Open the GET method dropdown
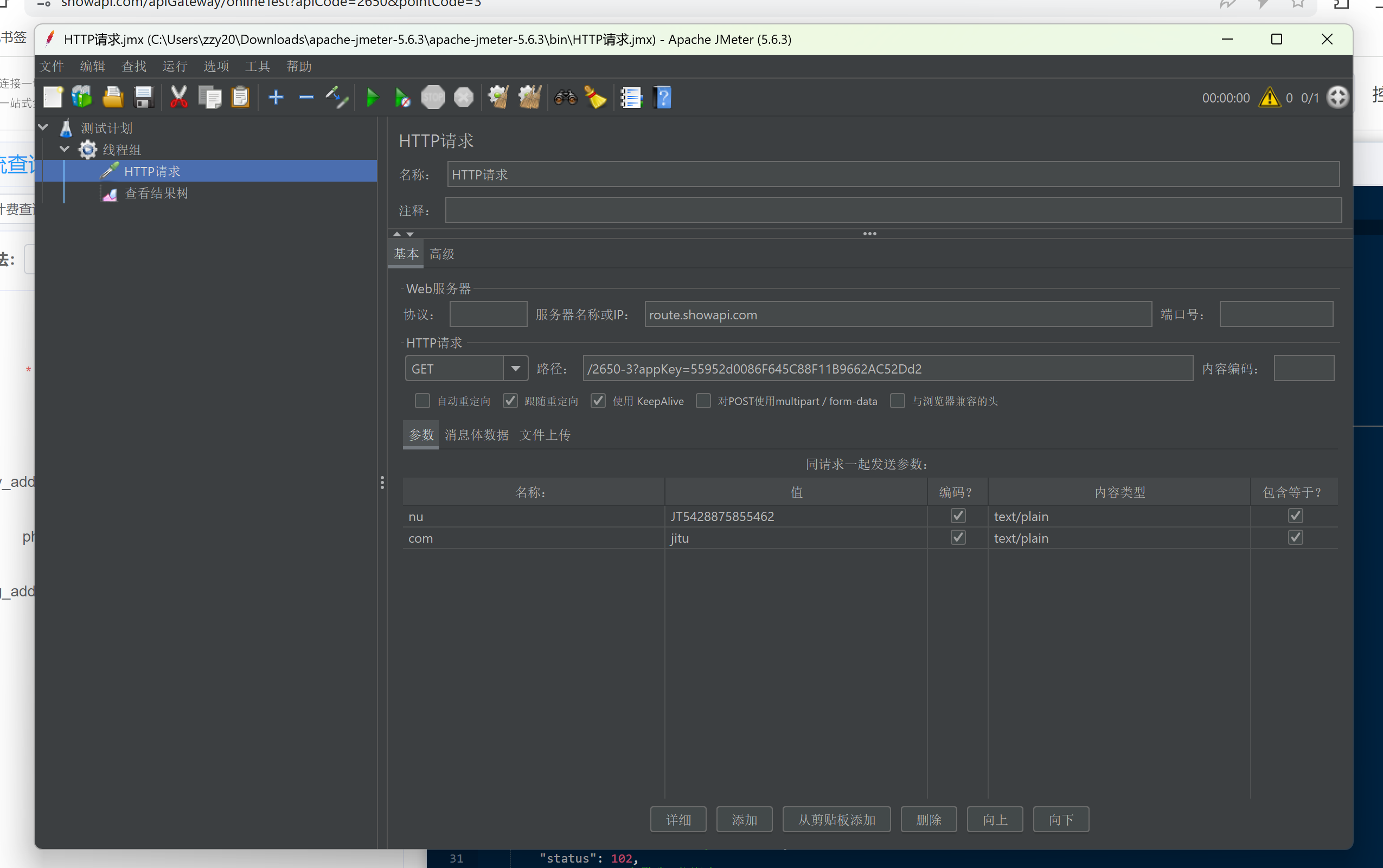The height and width of the screenshot is (868, 1383). click(x=515, y=369)
